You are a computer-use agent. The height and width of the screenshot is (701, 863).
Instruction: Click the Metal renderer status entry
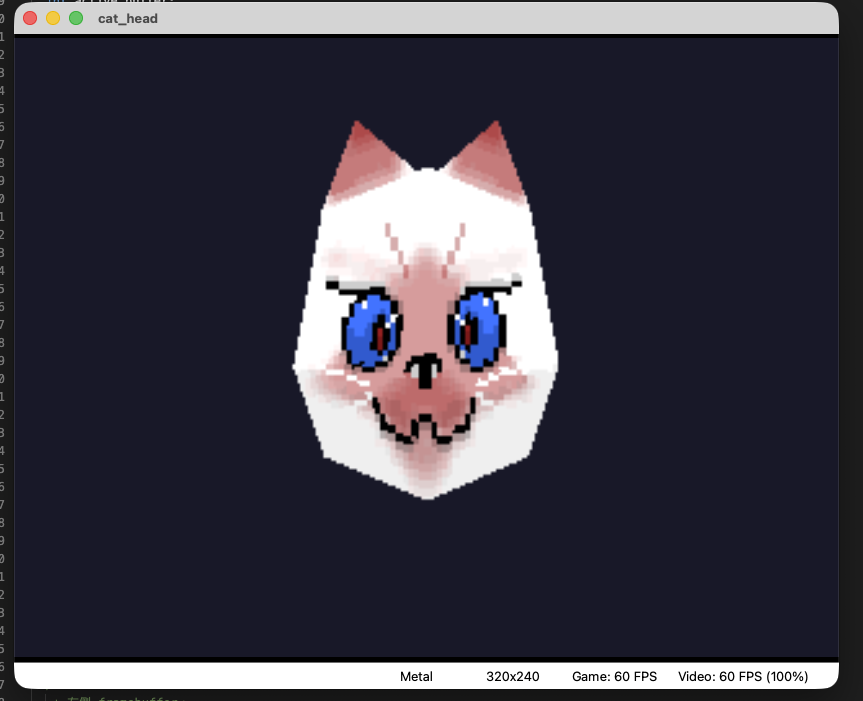tap(416, 676)
